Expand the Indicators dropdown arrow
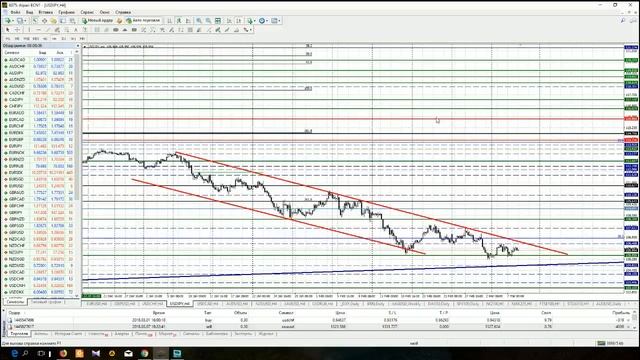This screenshot has width=640, height=360. pyautogui.click(x=255, y=20)
